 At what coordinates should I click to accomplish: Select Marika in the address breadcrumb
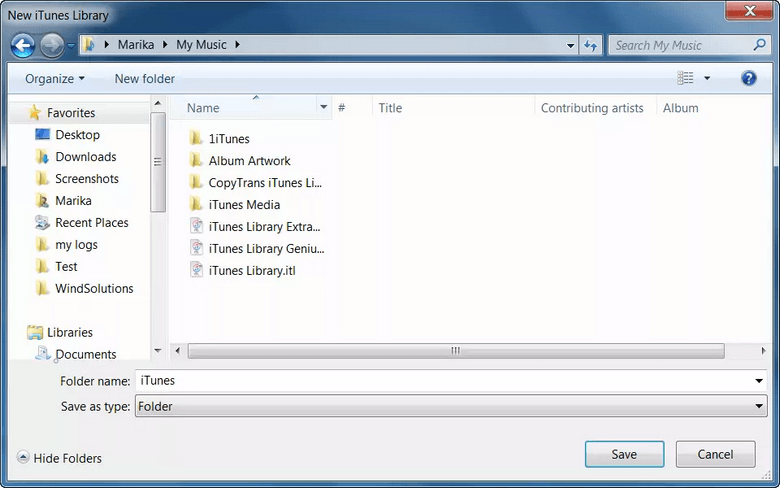pos(136,45)
